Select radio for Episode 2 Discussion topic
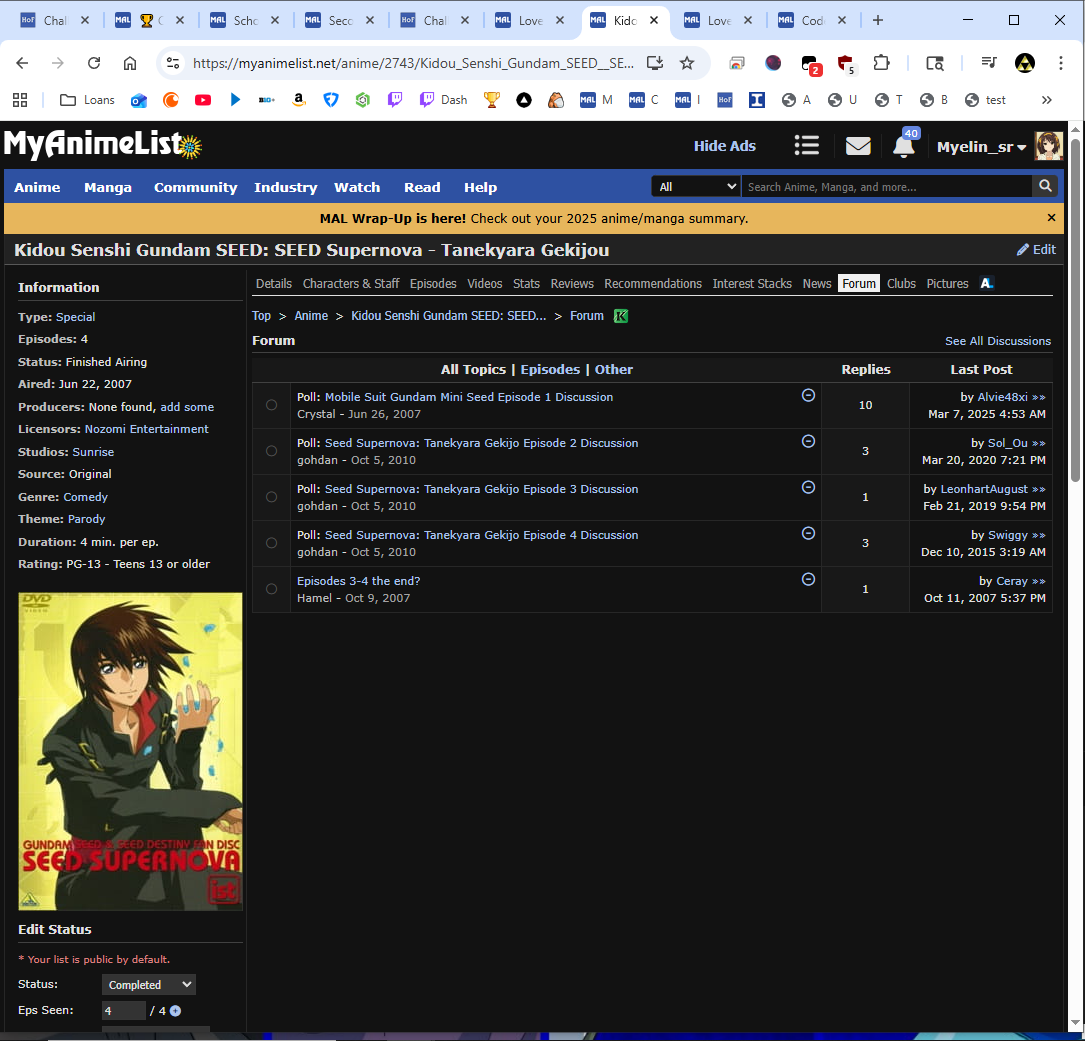The width and height of the screenshot is (1085, 1041). tap(271, 451)
